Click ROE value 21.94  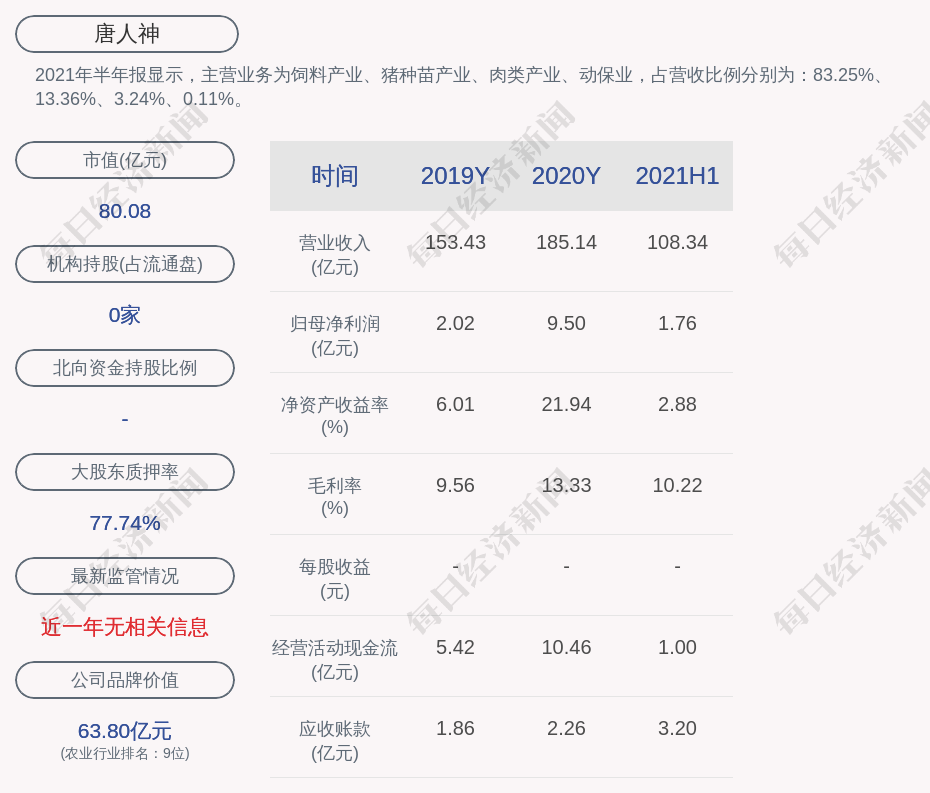(566, 405)
